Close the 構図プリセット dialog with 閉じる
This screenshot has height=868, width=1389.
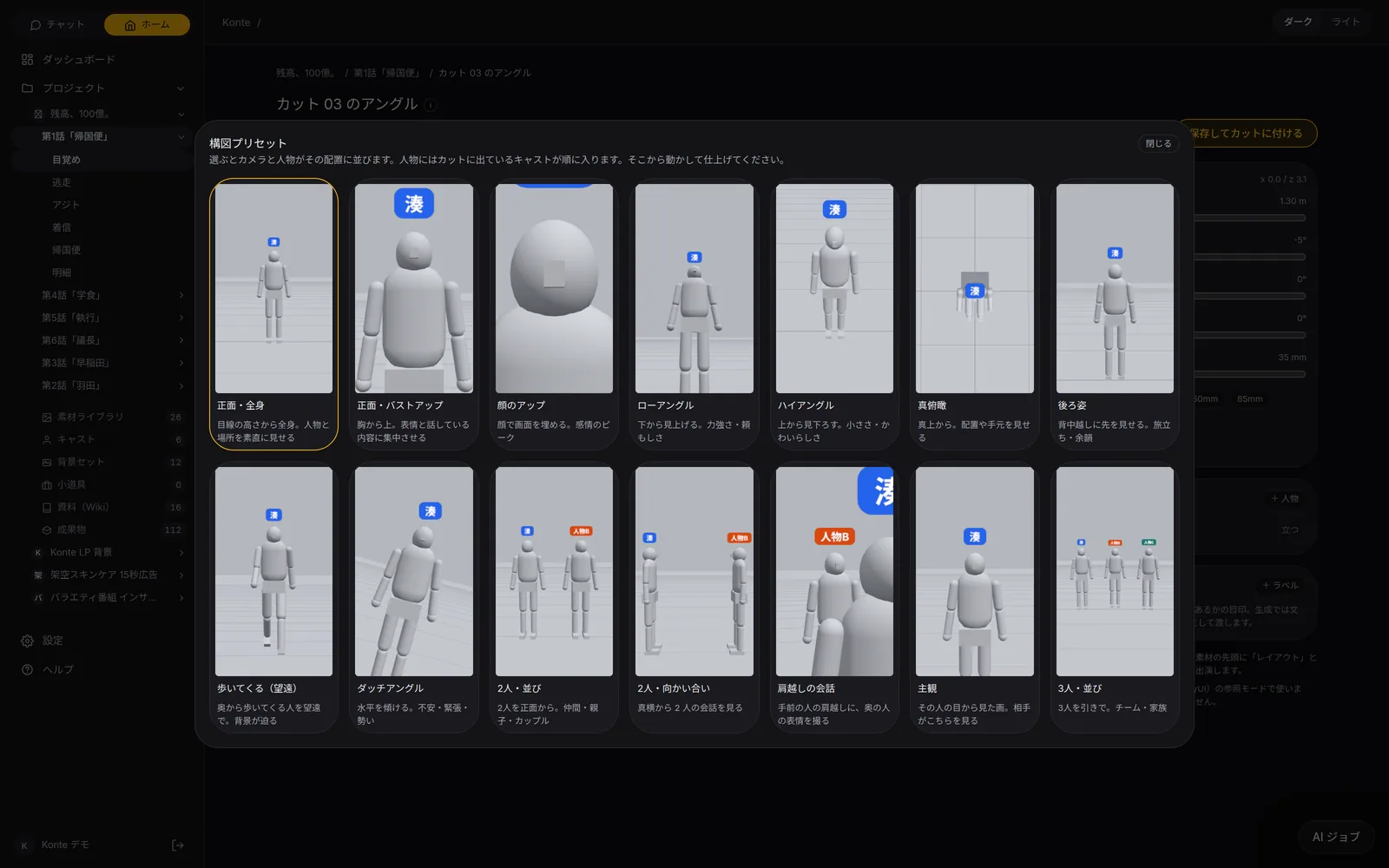(1158, 144)
